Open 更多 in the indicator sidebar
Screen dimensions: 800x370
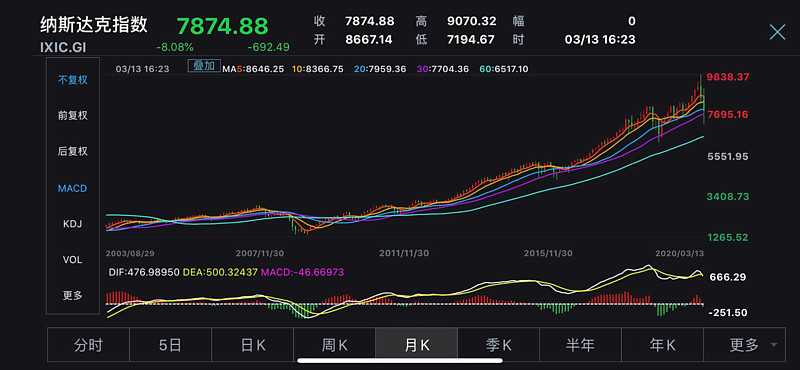point(72,295)
